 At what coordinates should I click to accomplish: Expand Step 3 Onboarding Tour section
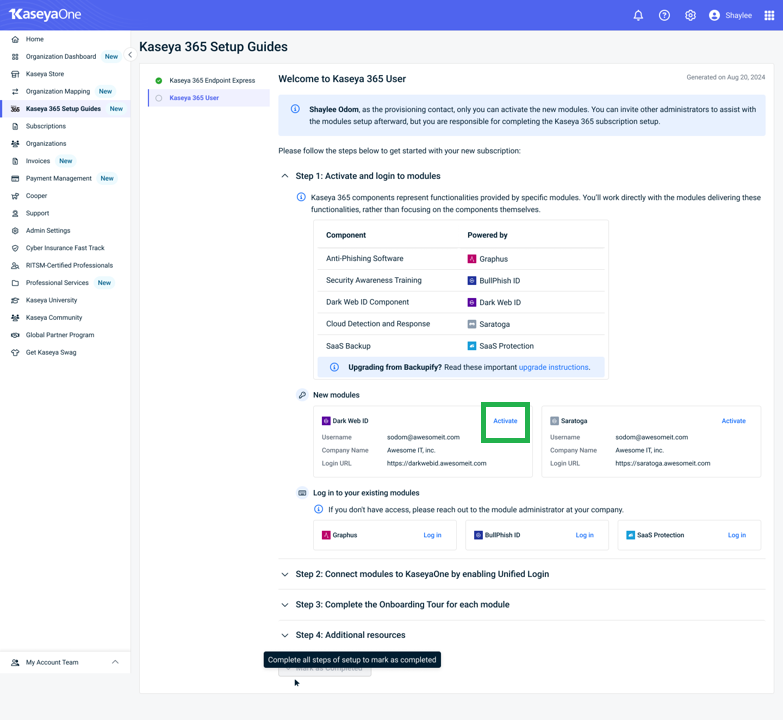(x=285, y=605)
